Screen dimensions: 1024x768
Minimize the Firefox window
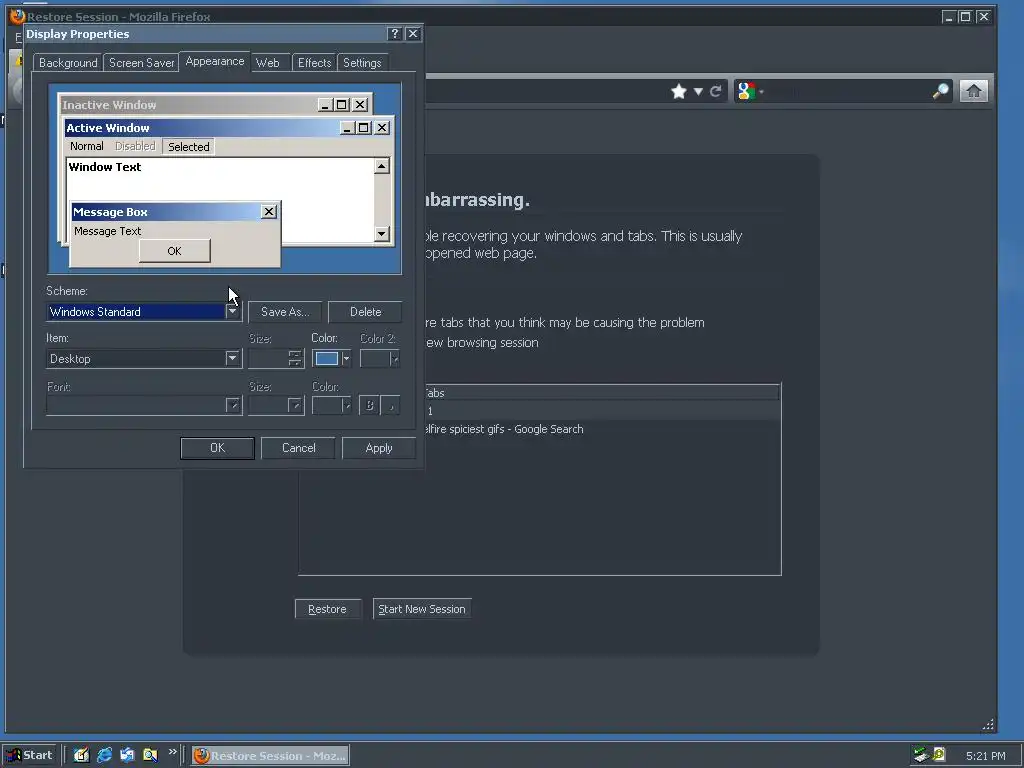pos(948,17)
